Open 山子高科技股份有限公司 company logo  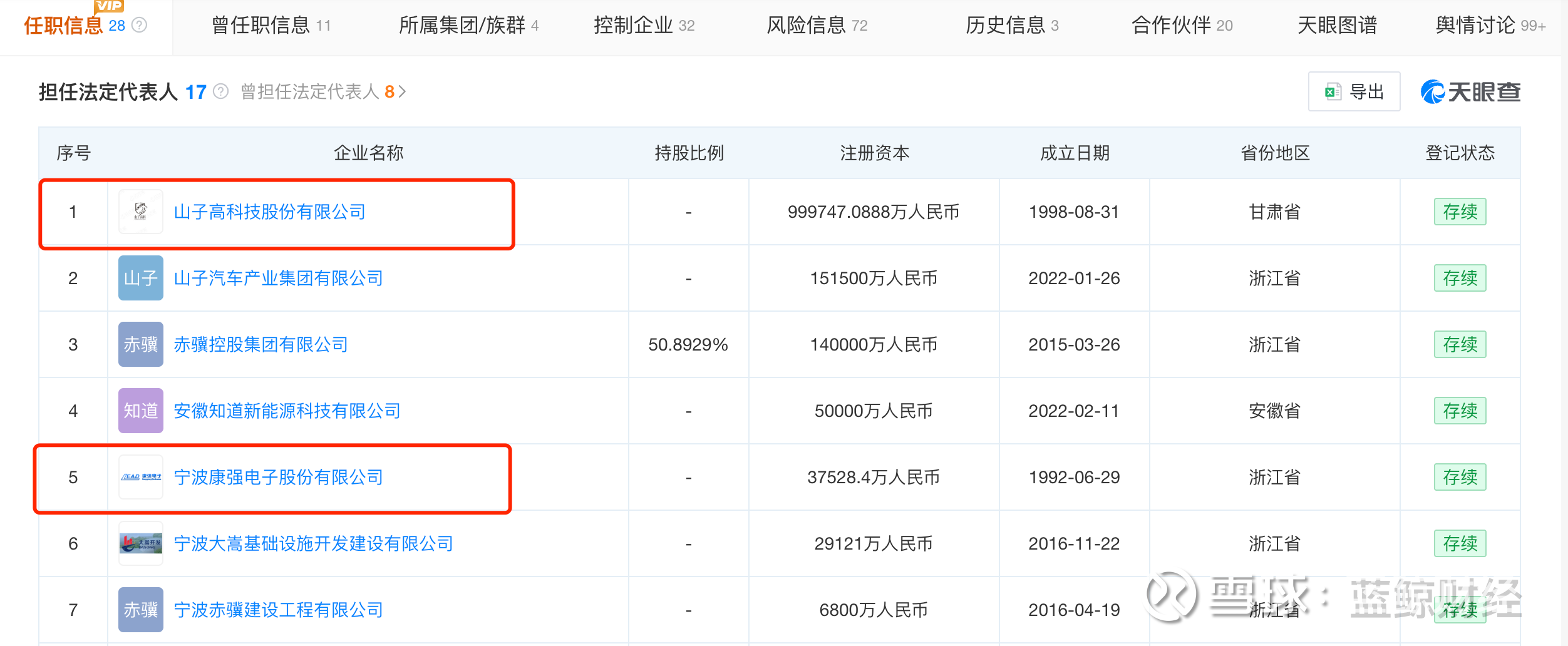click(x=141, y=212)
